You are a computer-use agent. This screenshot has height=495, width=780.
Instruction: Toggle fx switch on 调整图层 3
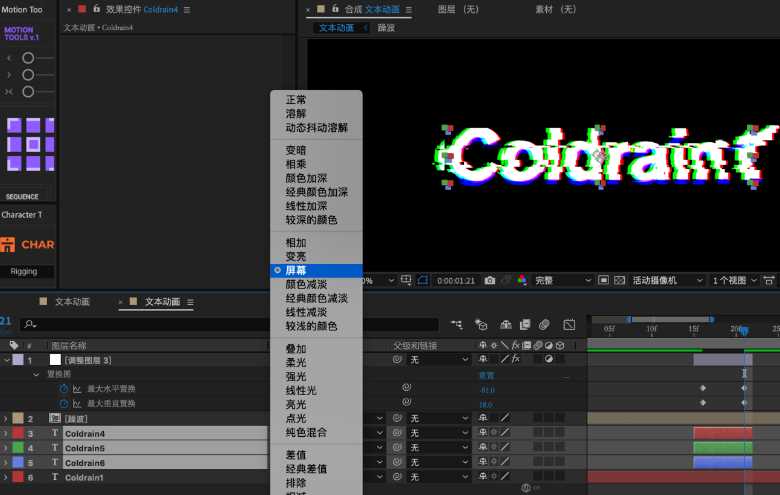(516, 359)
